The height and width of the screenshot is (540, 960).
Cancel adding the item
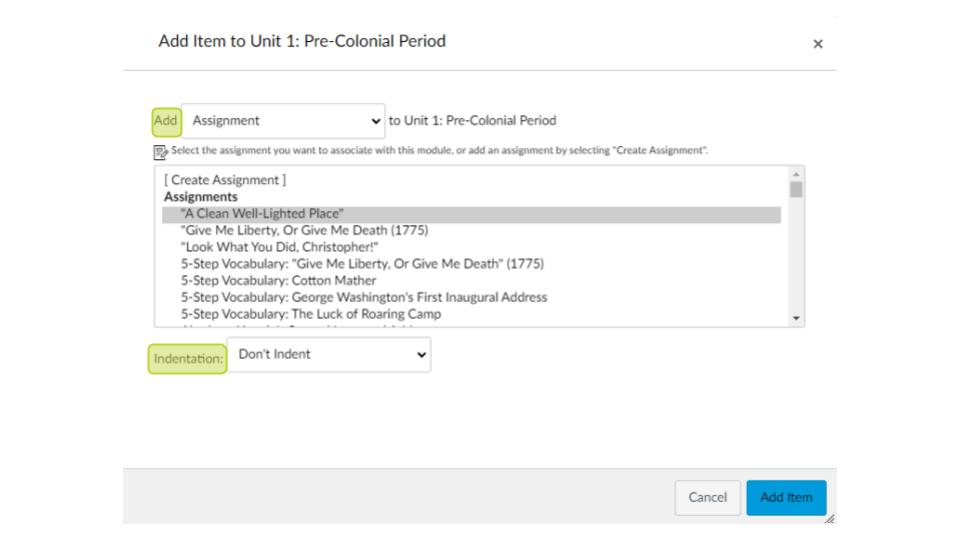708,497
